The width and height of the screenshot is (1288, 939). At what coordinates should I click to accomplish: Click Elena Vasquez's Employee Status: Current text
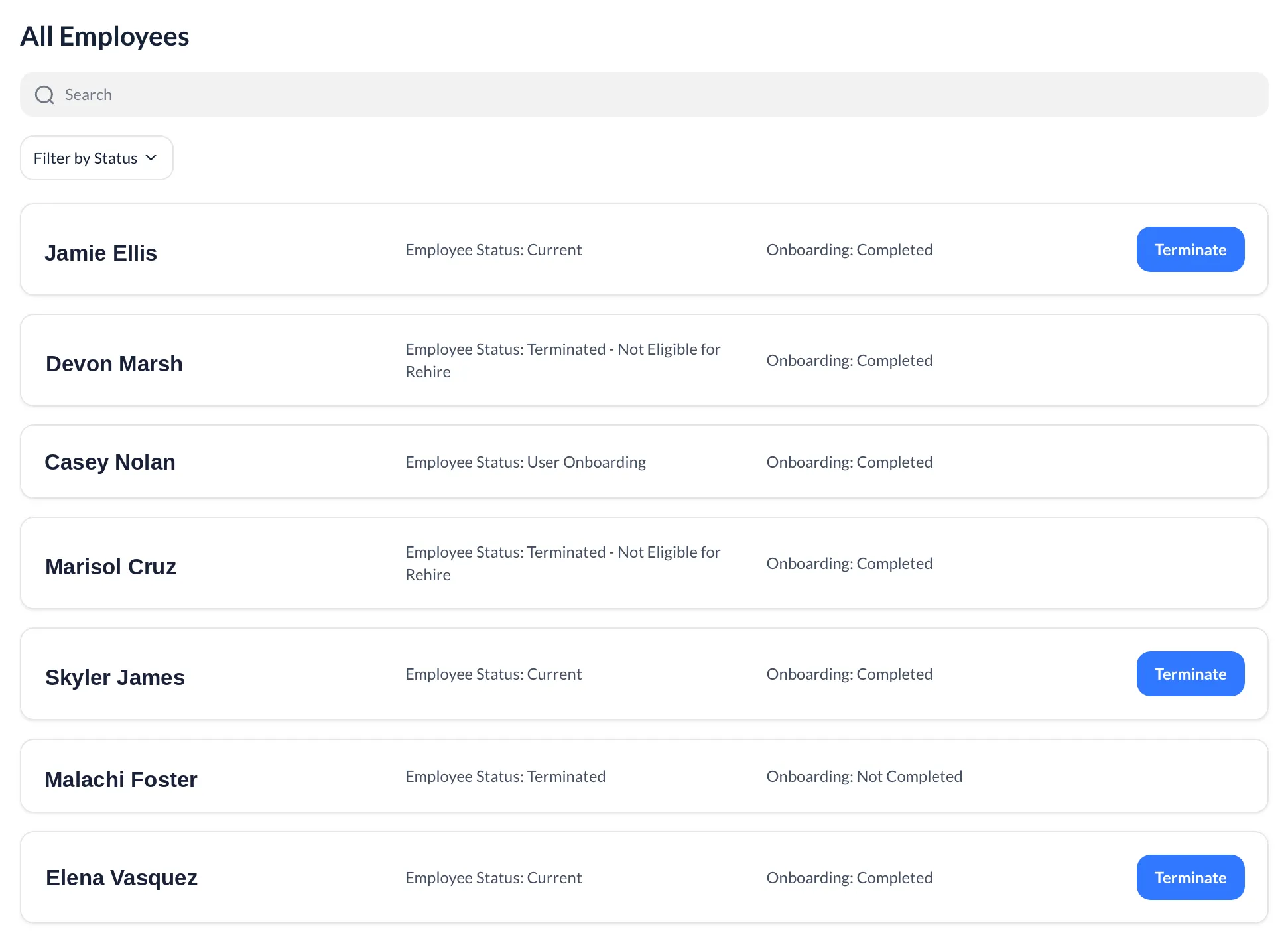[493, 878]
